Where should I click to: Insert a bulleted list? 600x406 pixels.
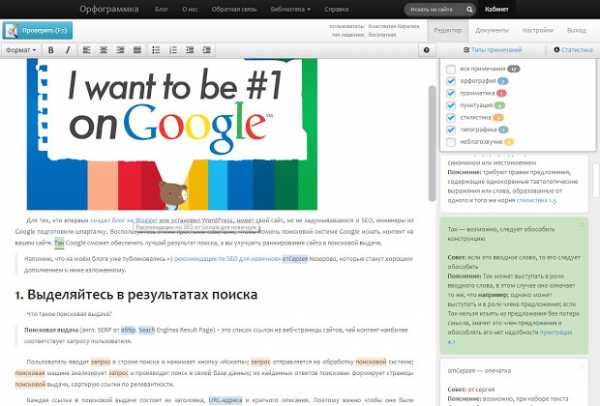click(156, 49)
